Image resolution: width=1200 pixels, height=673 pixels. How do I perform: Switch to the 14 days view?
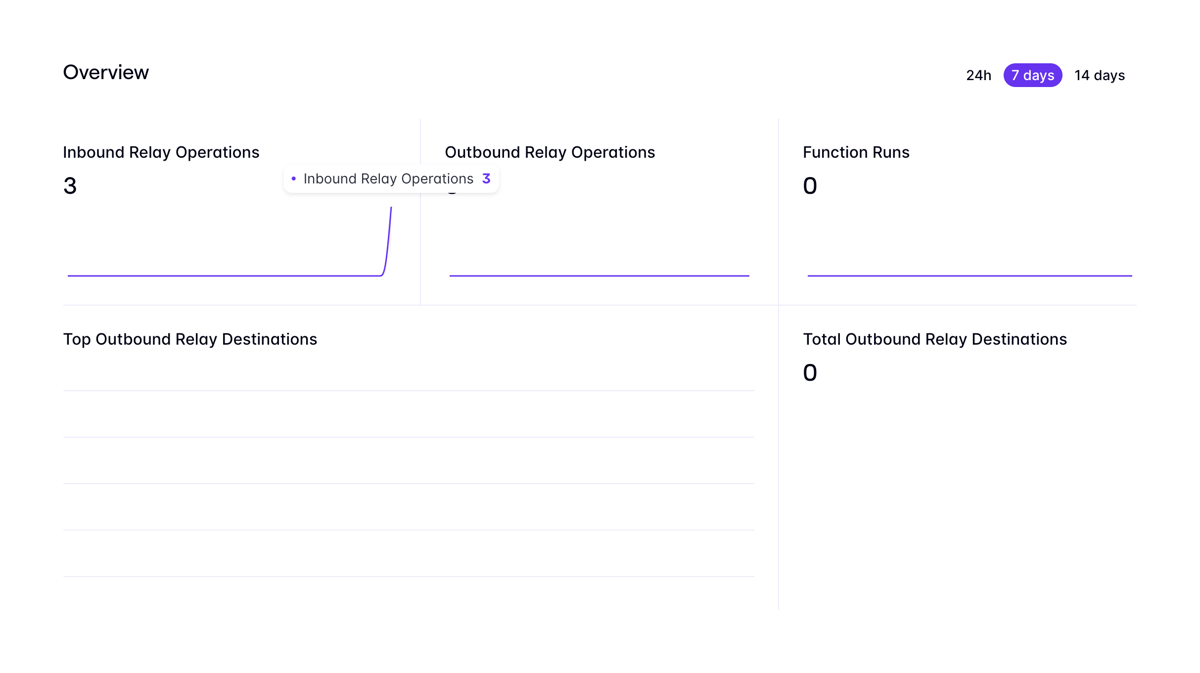coord(1099,75)
